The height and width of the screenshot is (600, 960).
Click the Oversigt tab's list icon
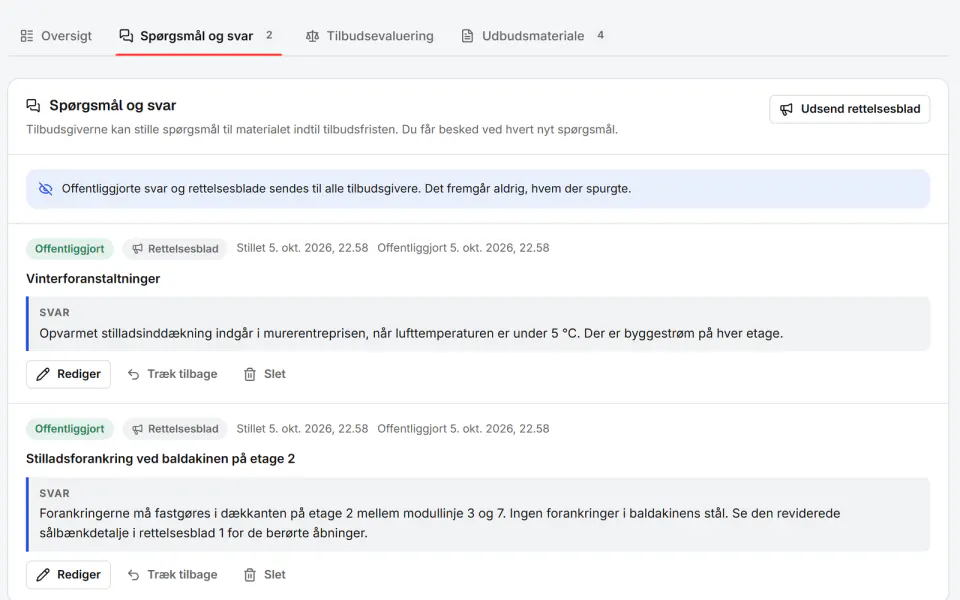click(x=27, y=36)
